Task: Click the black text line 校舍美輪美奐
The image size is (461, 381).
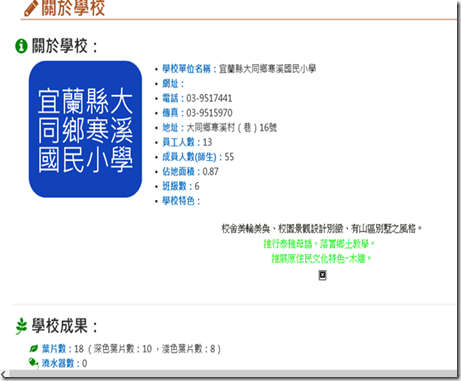Action: pos(322,229)
